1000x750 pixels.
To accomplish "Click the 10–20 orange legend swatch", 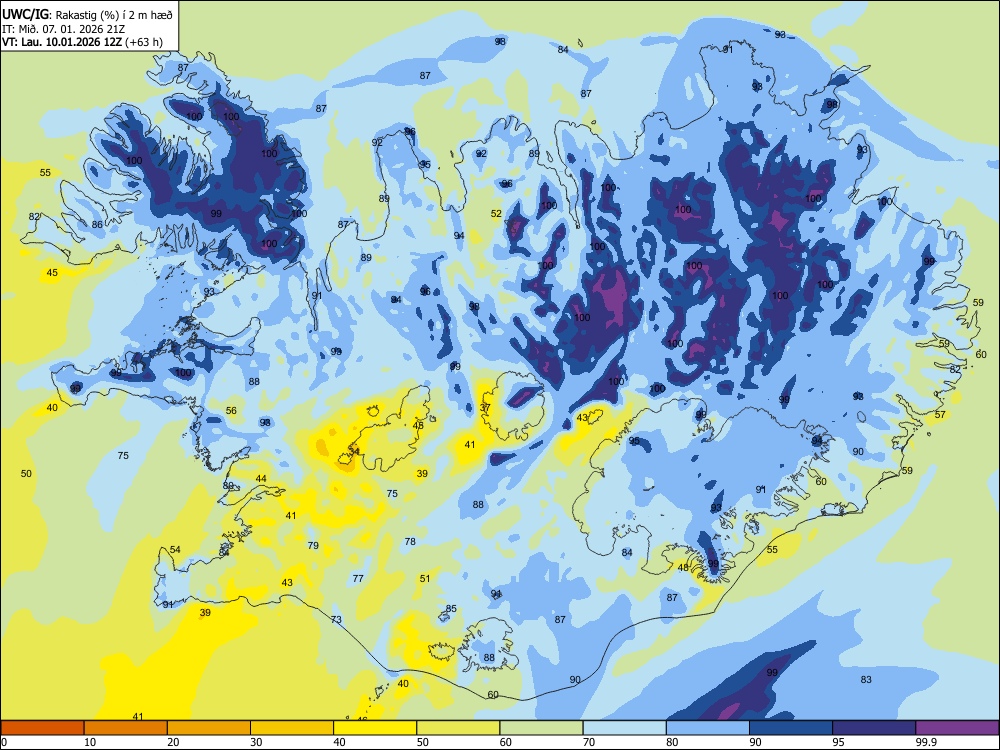I will pyautogui.click(x=126, y=728).
